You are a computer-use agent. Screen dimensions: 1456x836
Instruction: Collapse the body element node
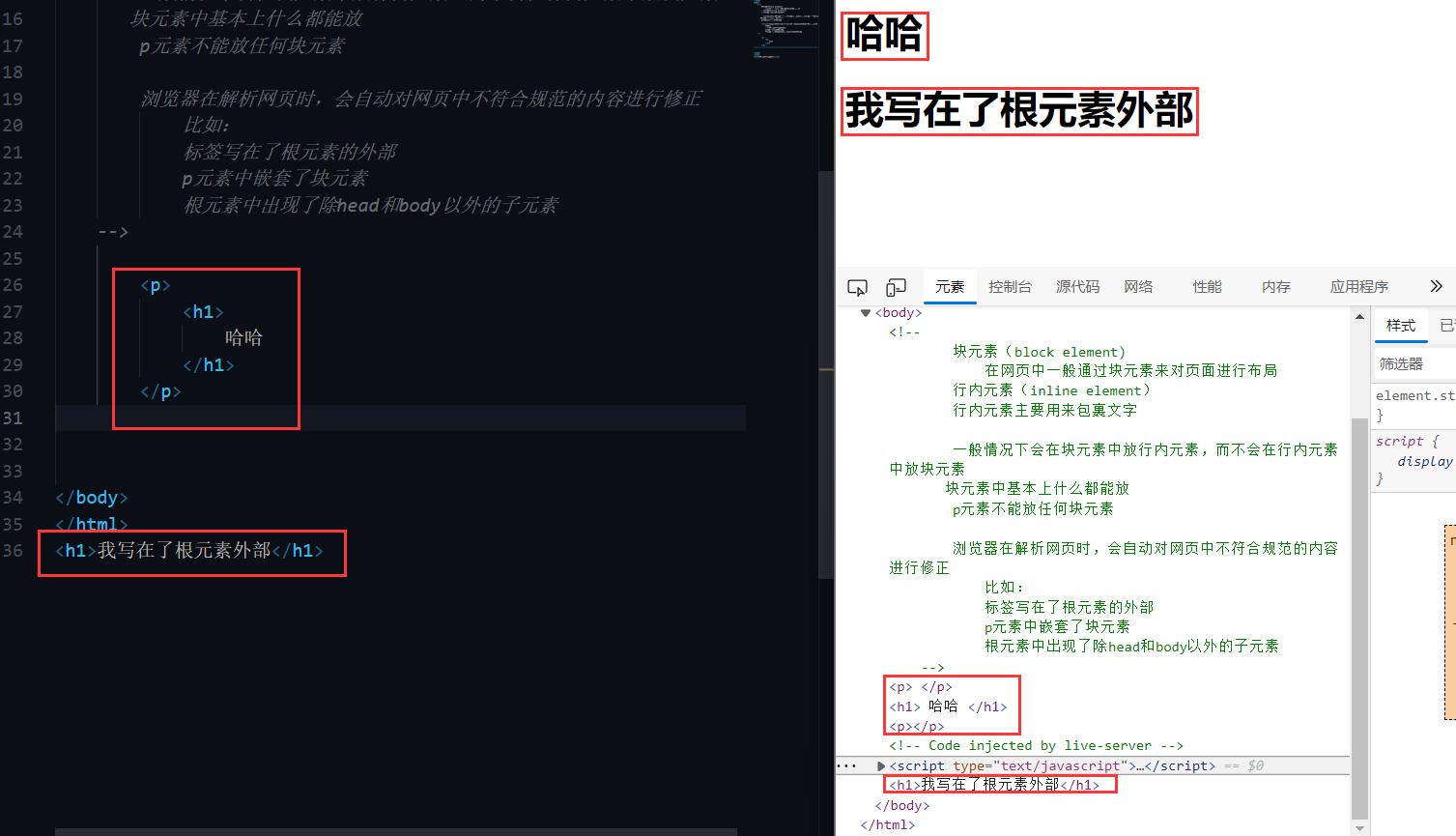point(865,312)
